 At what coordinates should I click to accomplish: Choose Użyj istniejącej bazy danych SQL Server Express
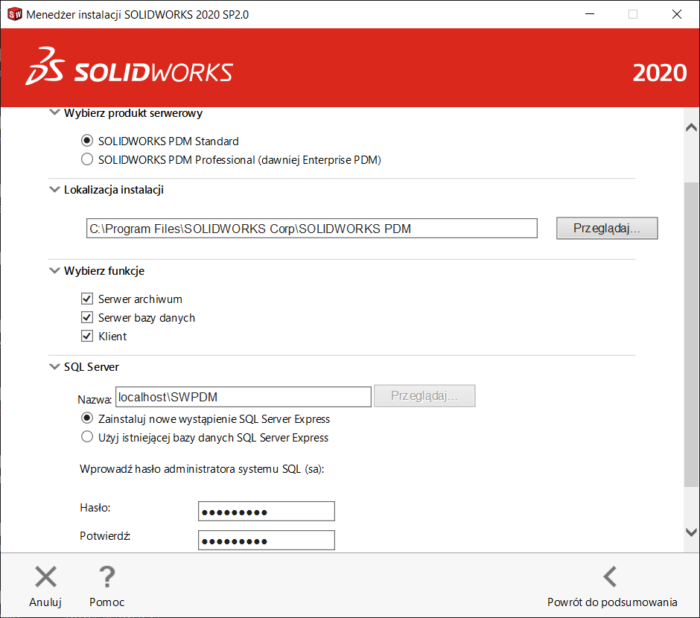pos(87,437)
